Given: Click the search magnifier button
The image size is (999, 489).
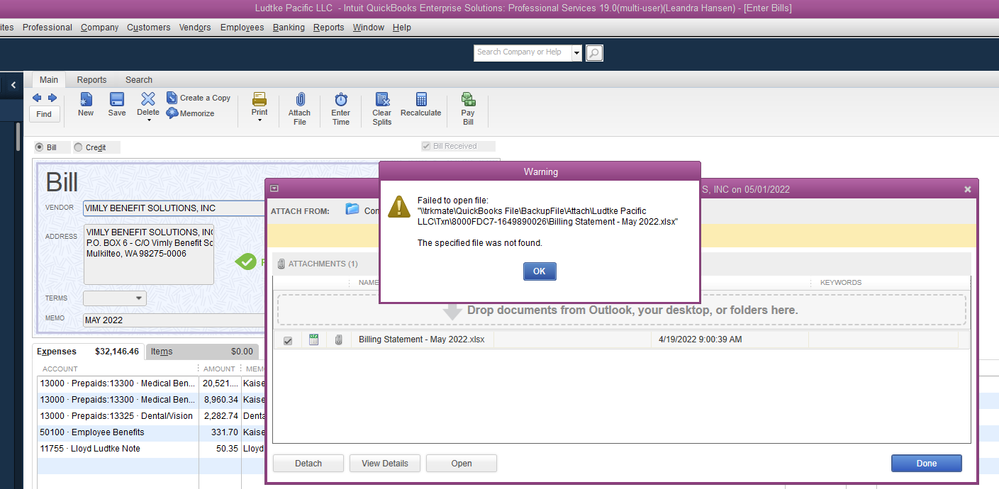Looking at the screenshot, I should pos(594,53).
